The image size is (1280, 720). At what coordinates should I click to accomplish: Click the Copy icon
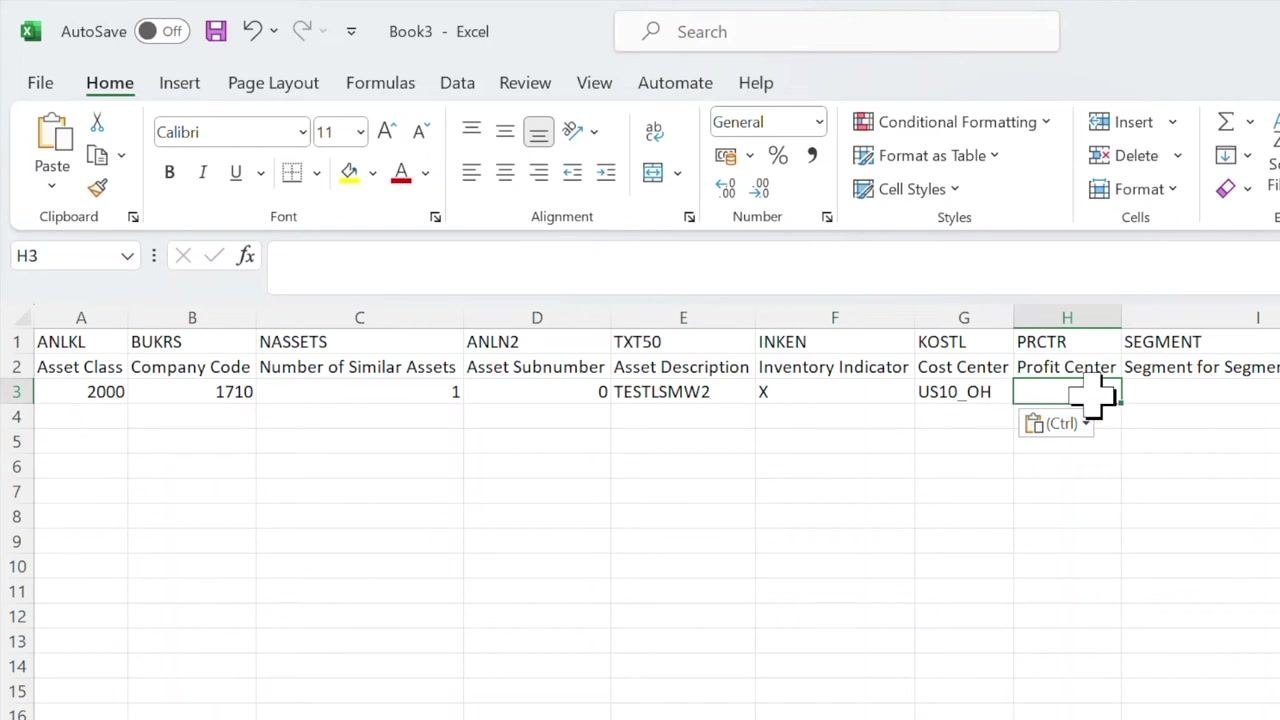click(x=97, y=155)
